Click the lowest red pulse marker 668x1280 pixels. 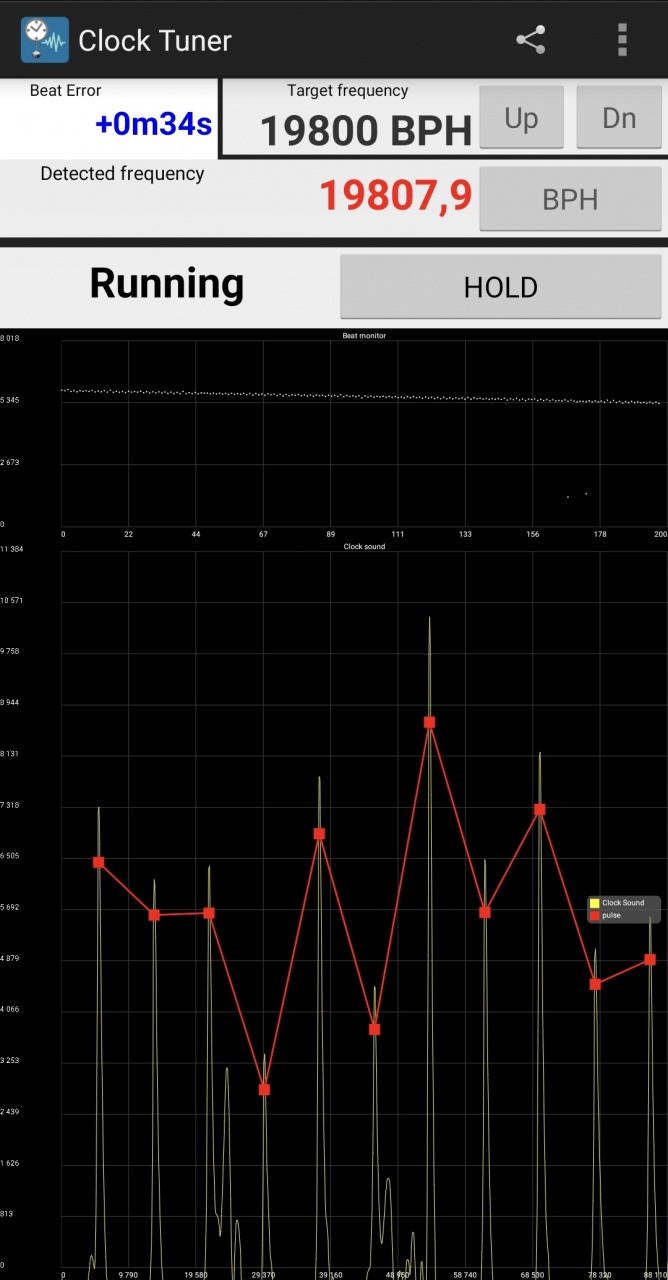click(x=264, y=1089)
